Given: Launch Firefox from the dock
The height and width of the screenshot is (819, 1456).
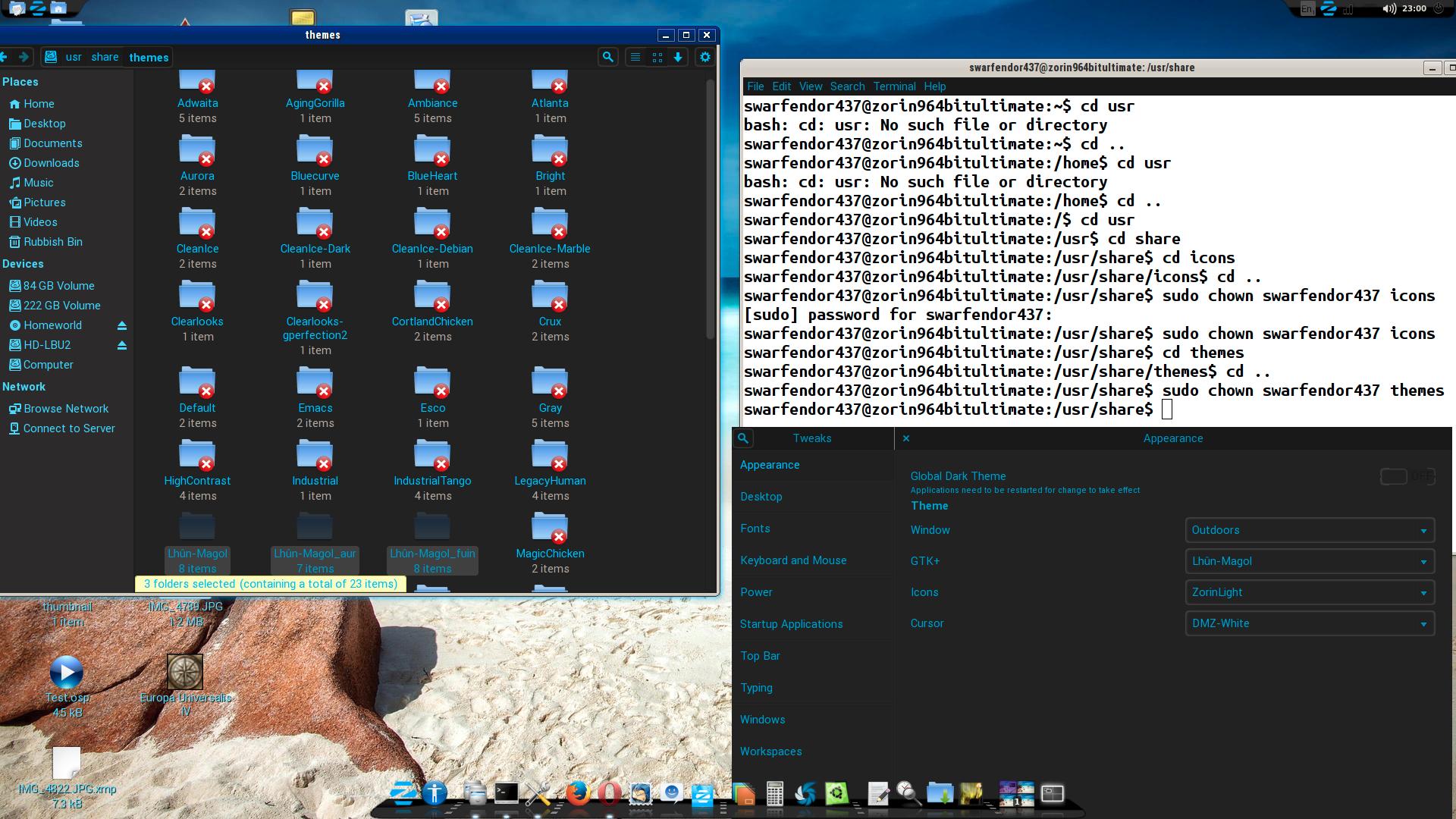Looking at the screenshot, I should coord(578,794).
